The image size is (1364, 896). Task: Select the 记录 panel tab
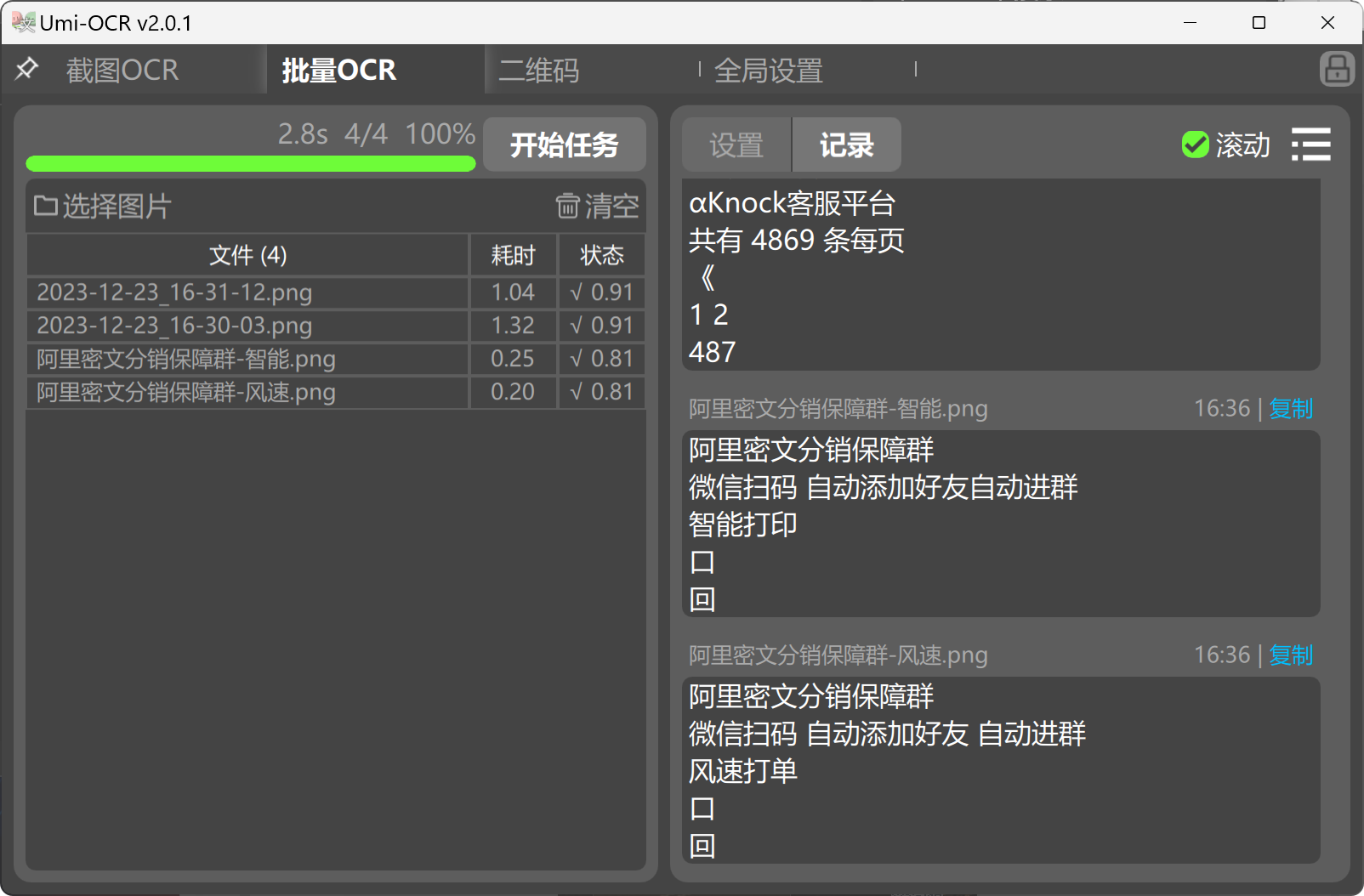tap(846, 145)
